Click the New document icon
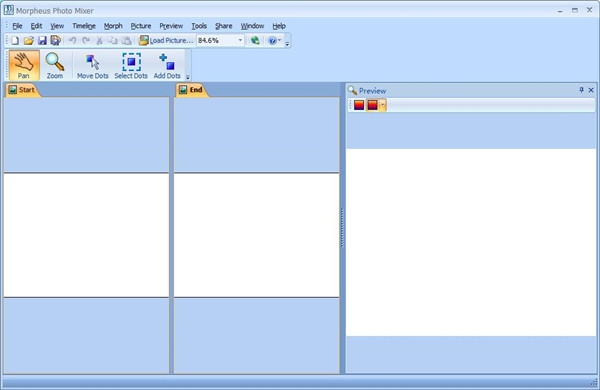This screenshot has width=600, height=390. pyautogui.click(x=15, y=40)
